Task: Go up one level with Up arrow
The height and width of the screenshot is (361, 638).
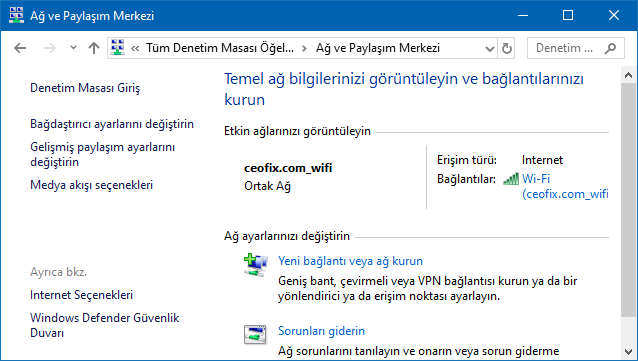Action: pyautogui.click(x=94, y=48)
